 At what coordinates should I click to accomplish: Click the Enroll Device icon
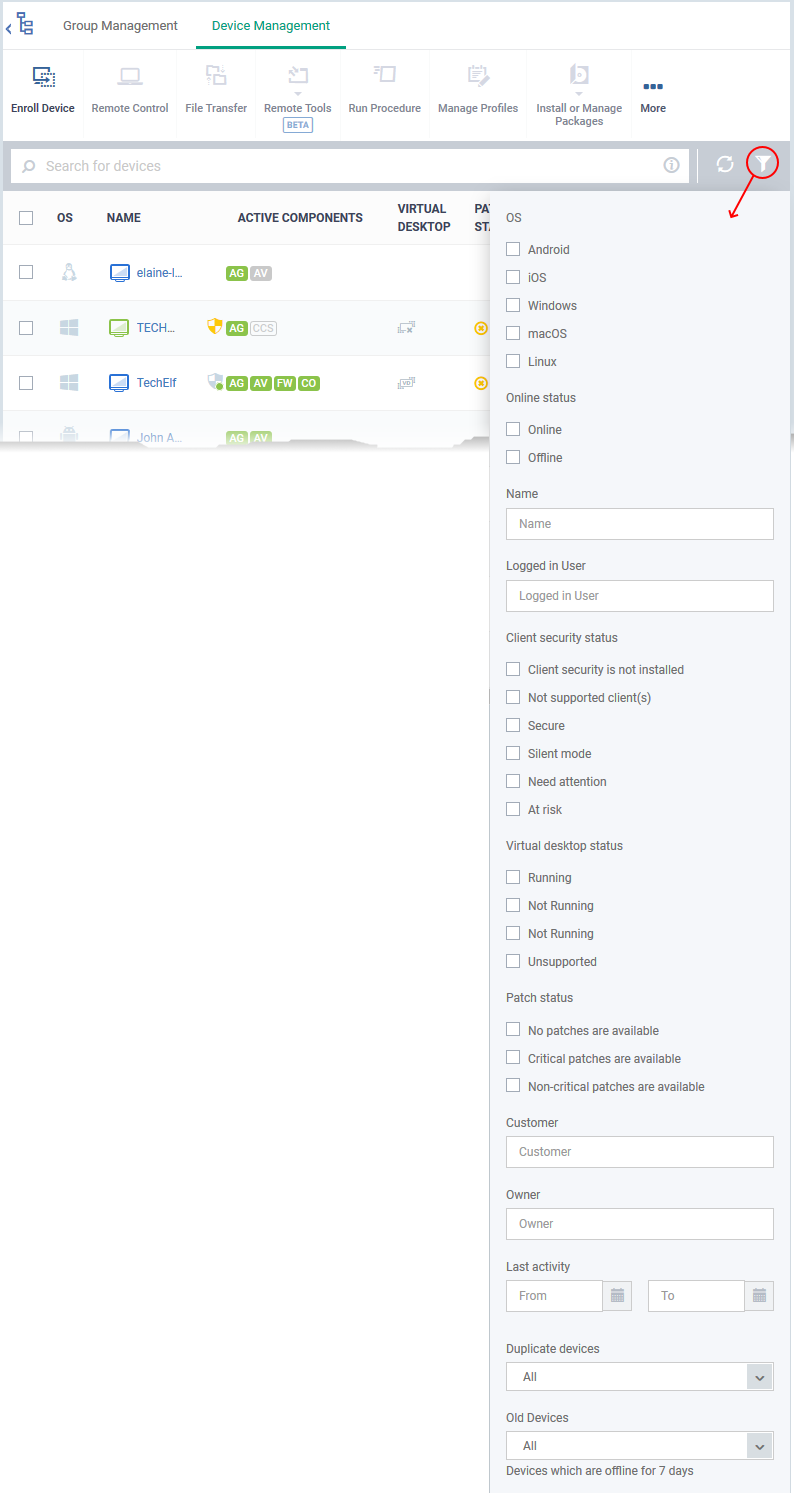pos(43,77)
